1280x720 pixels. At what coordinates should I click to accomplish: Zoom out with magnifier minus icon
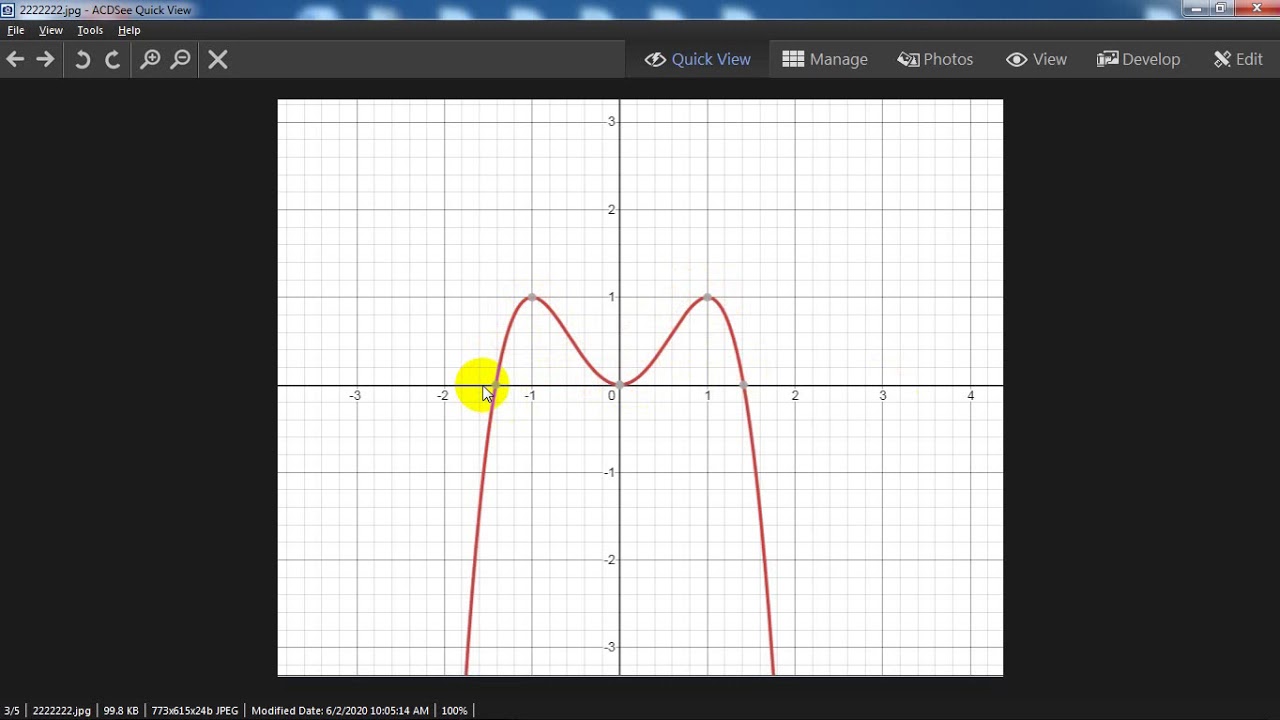[x=181, y=59]
